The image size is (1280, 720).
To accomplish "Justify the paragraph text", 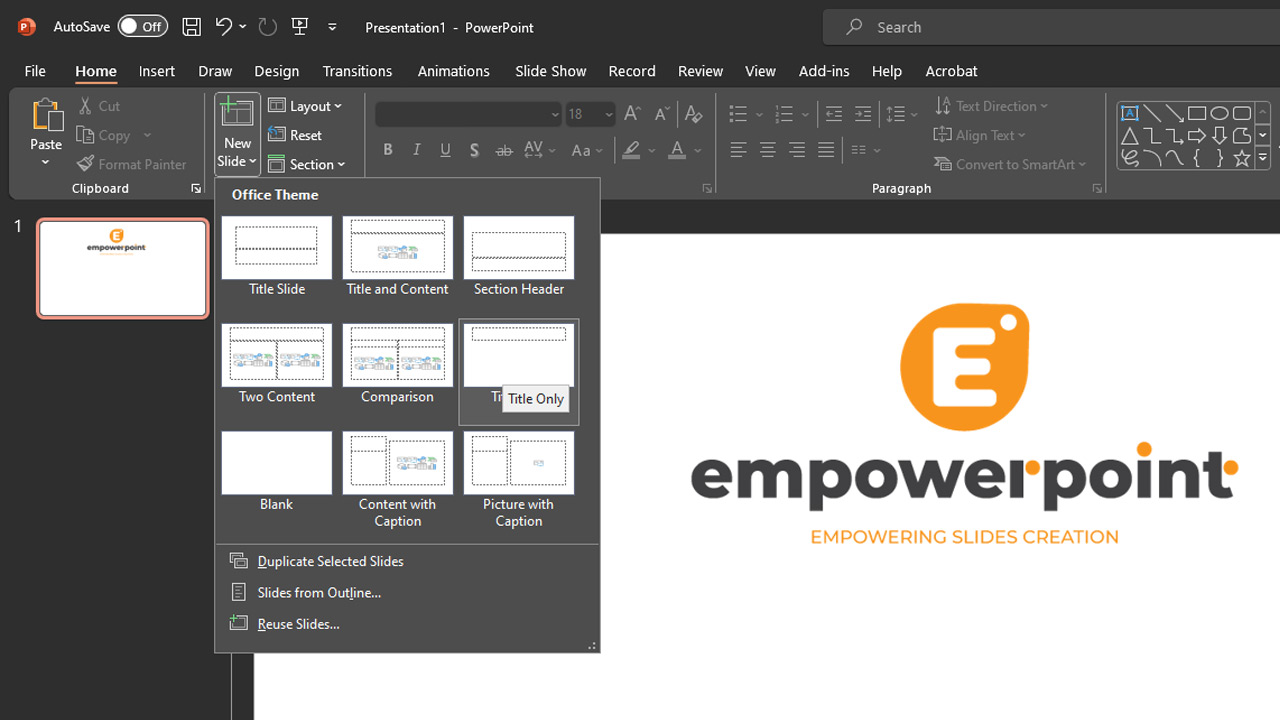I will click(825, 150).
